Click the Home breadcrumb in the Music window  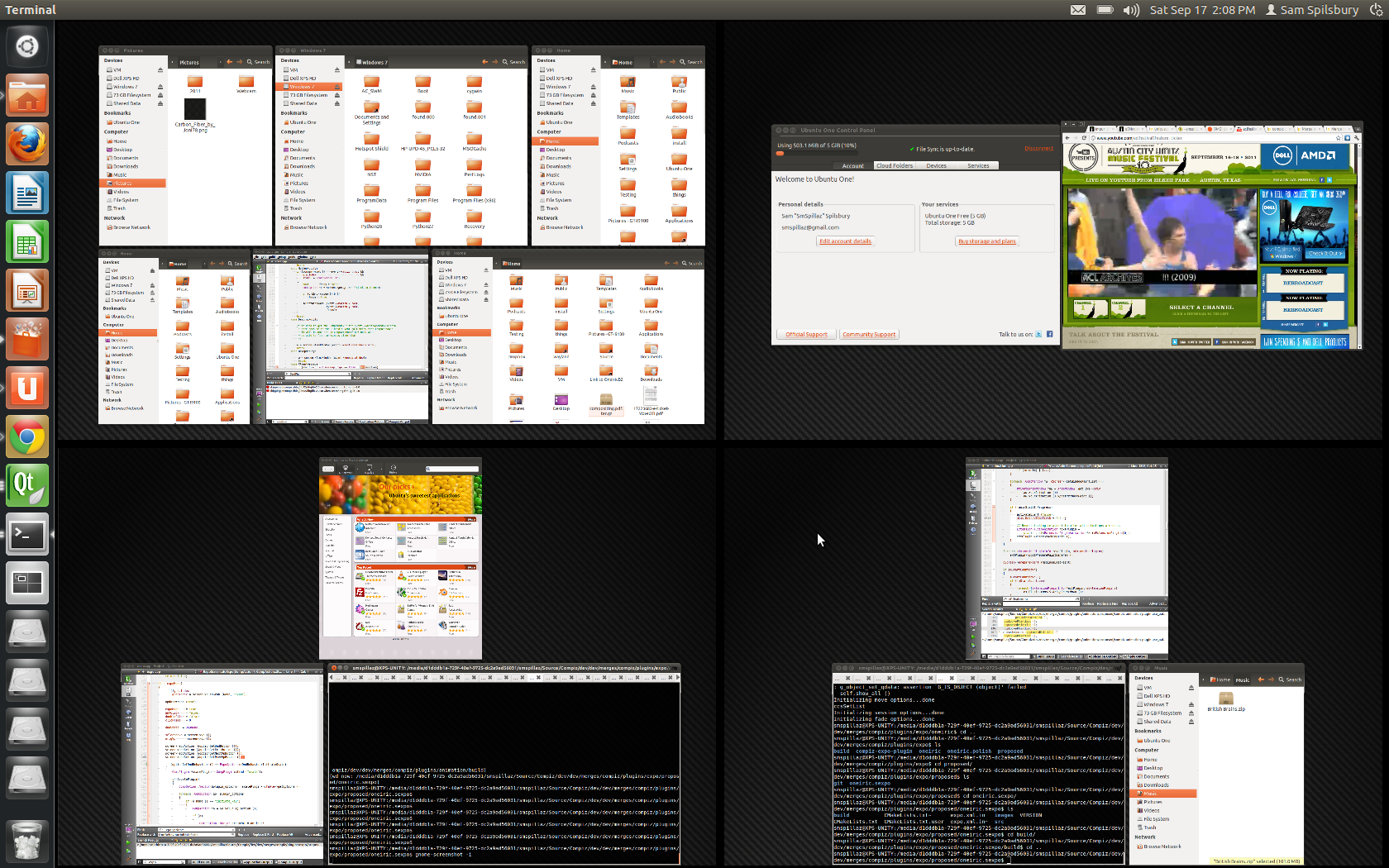coord(1220,680)
